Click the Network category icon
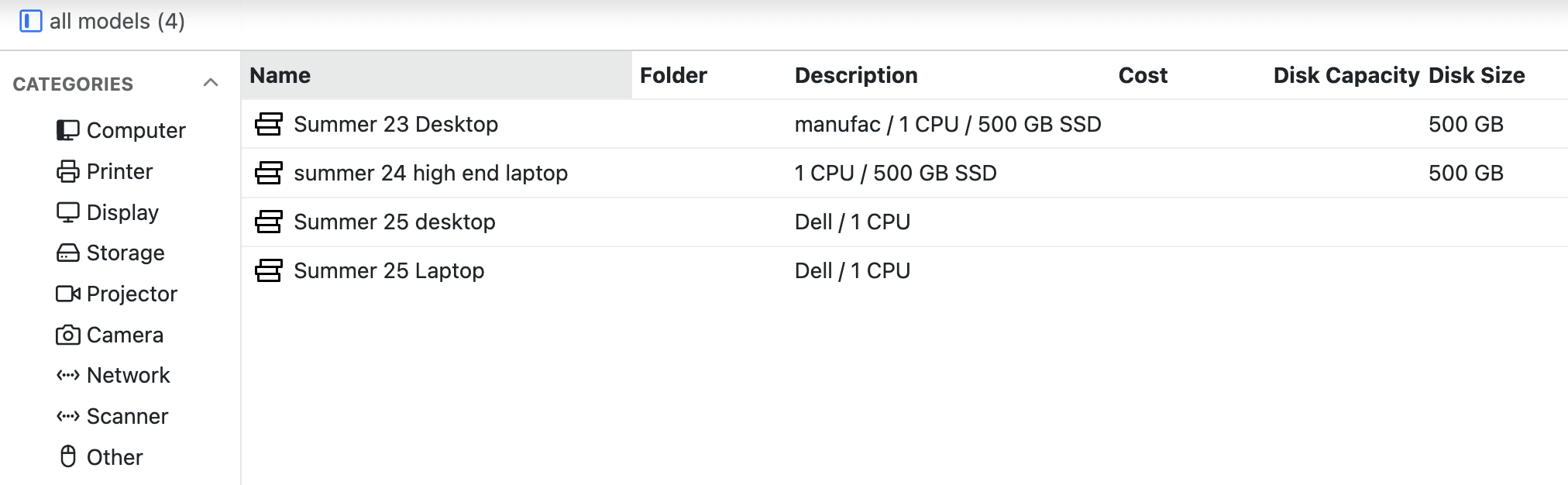 (67, 375)
